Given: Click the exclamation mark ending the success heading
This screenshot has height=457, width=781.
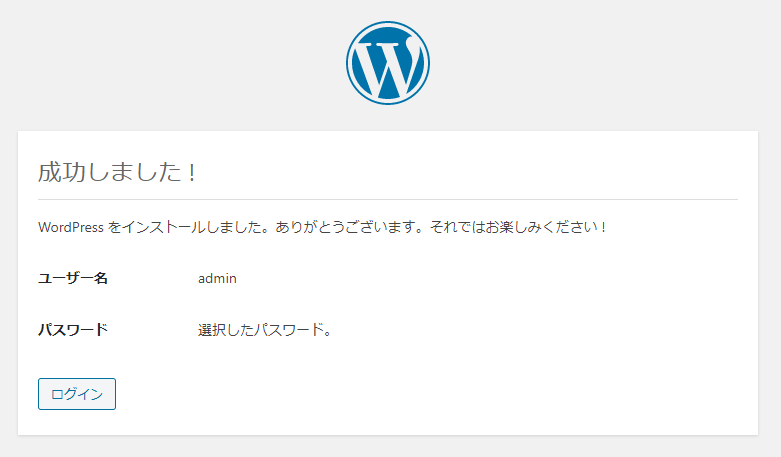Looking at the screenshot, I should pos(191,171).
